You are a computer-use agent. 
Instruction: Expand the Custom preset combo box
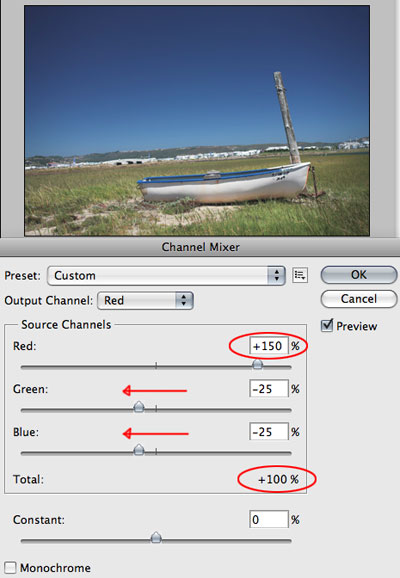pos(166,275)
